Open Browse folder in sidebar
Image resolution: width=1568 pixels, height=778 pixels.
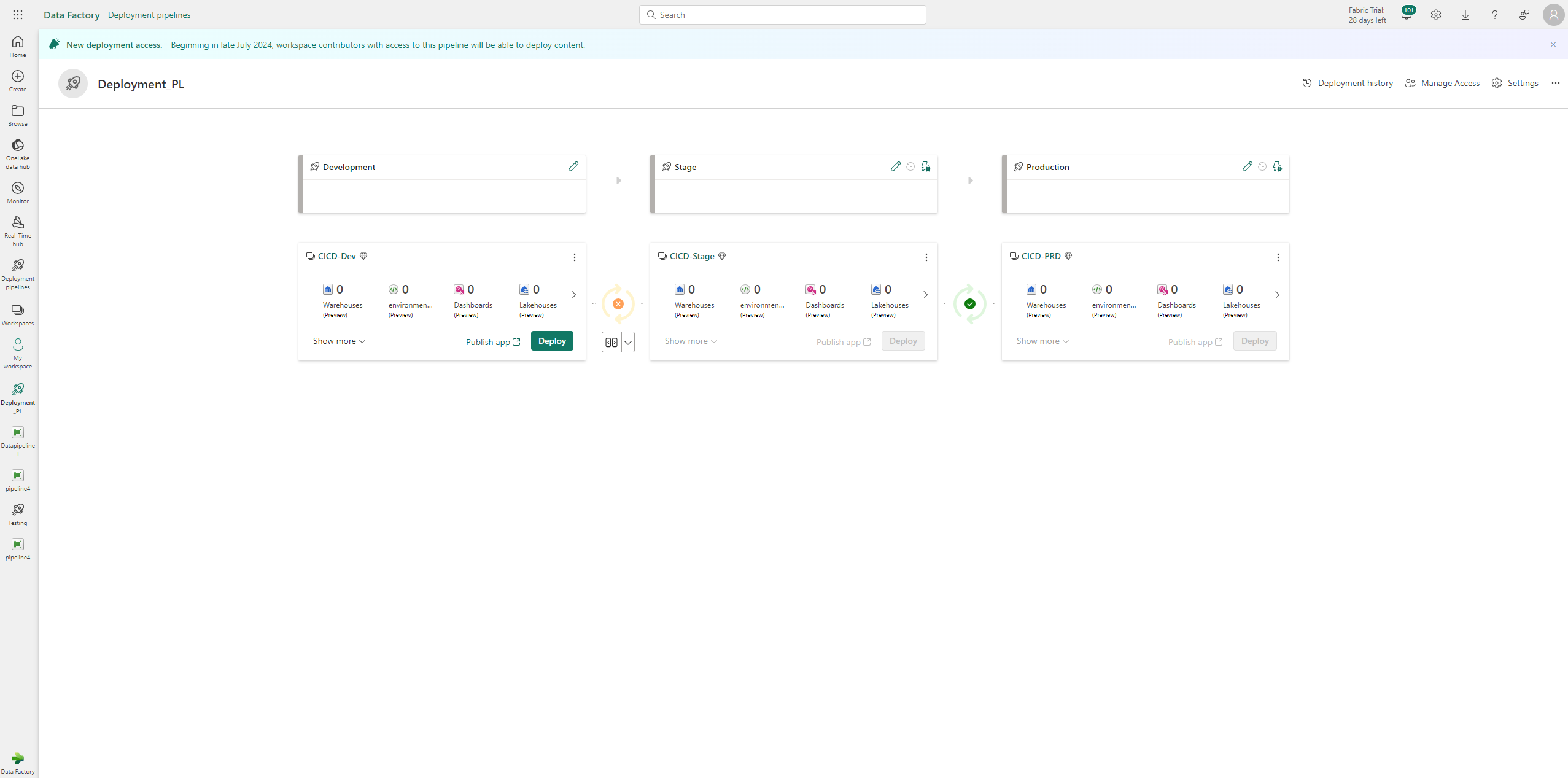click(x=18, y=115)
